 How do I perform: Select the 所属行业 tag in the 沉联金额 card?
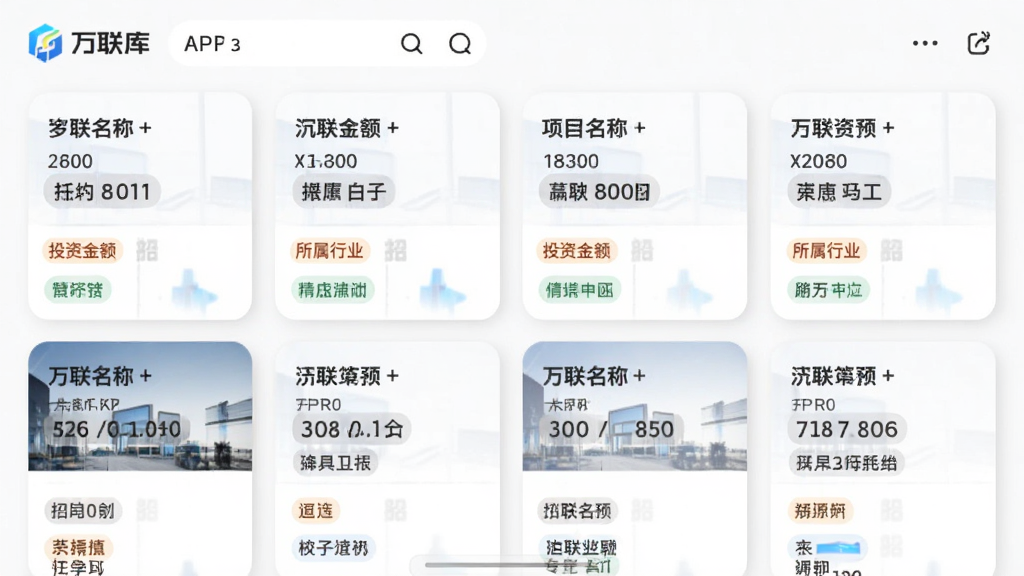(330, 250)
